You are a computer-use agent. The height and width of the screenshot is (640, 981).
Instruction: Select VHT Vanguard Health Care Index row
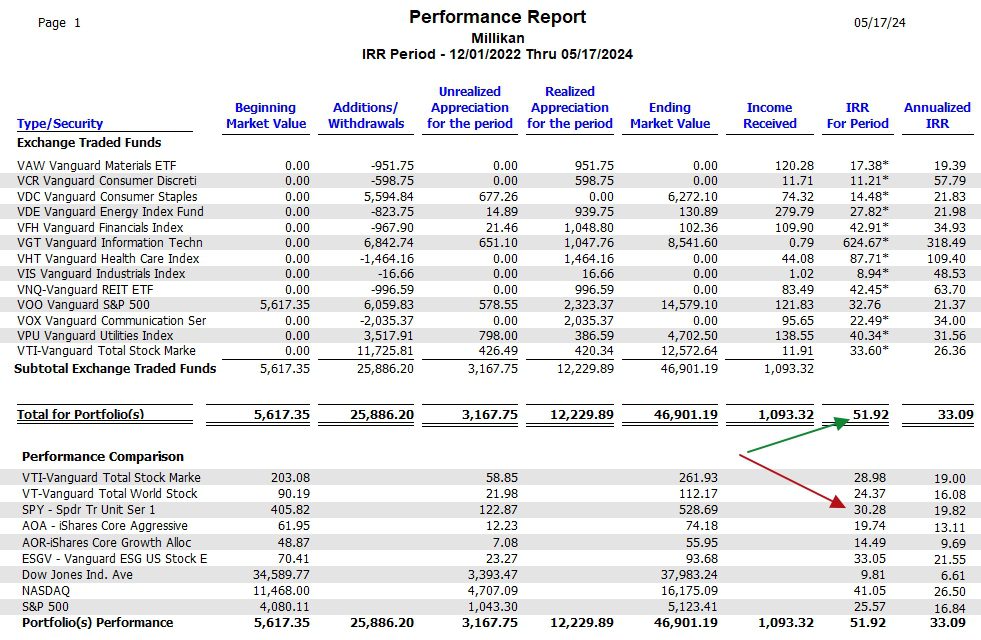pyautogui.click(x=490, y=258)
